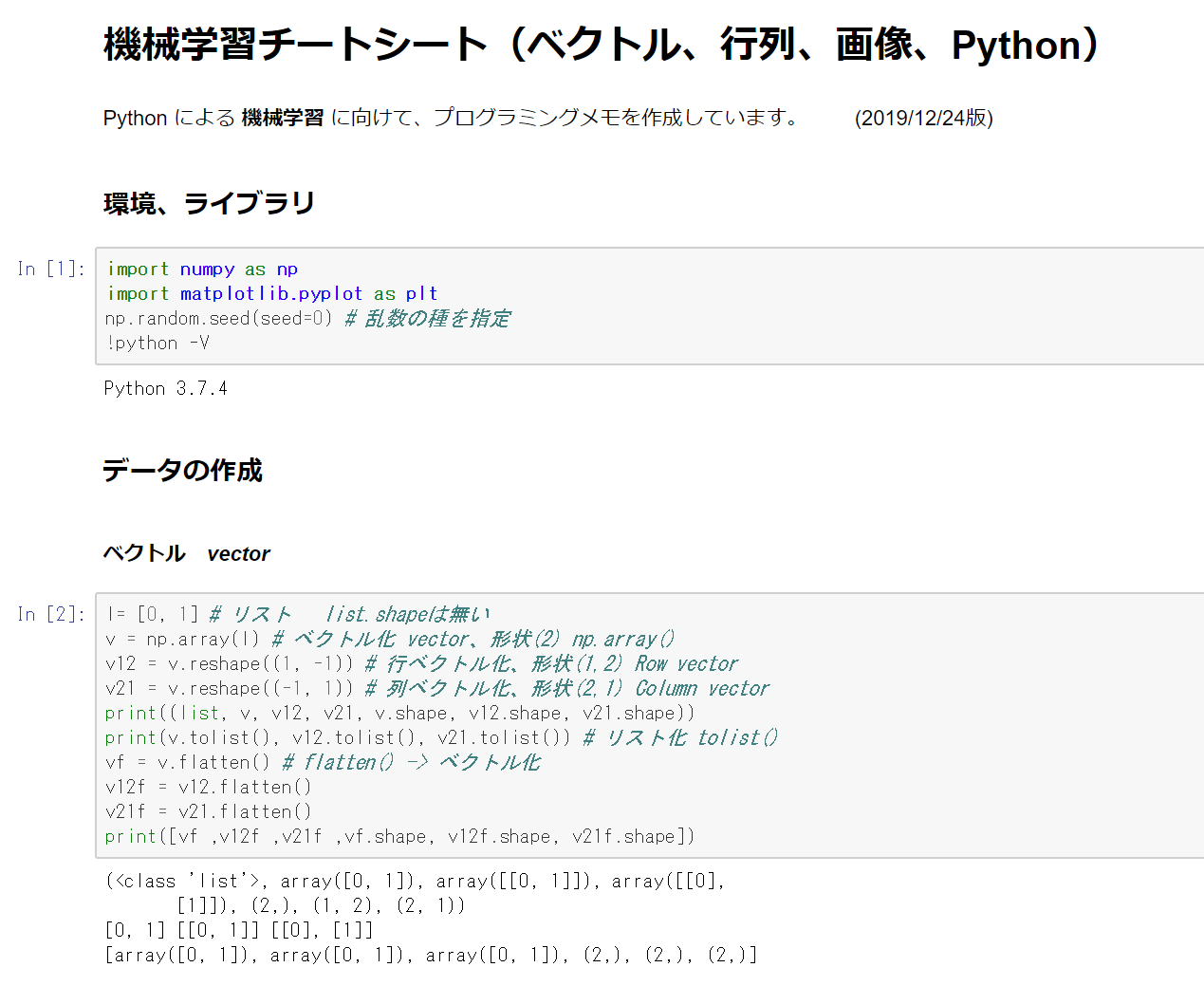Screen dimensions: 1204x986
Task: Select the In [2] cell prompt
Action: [51, 614]
